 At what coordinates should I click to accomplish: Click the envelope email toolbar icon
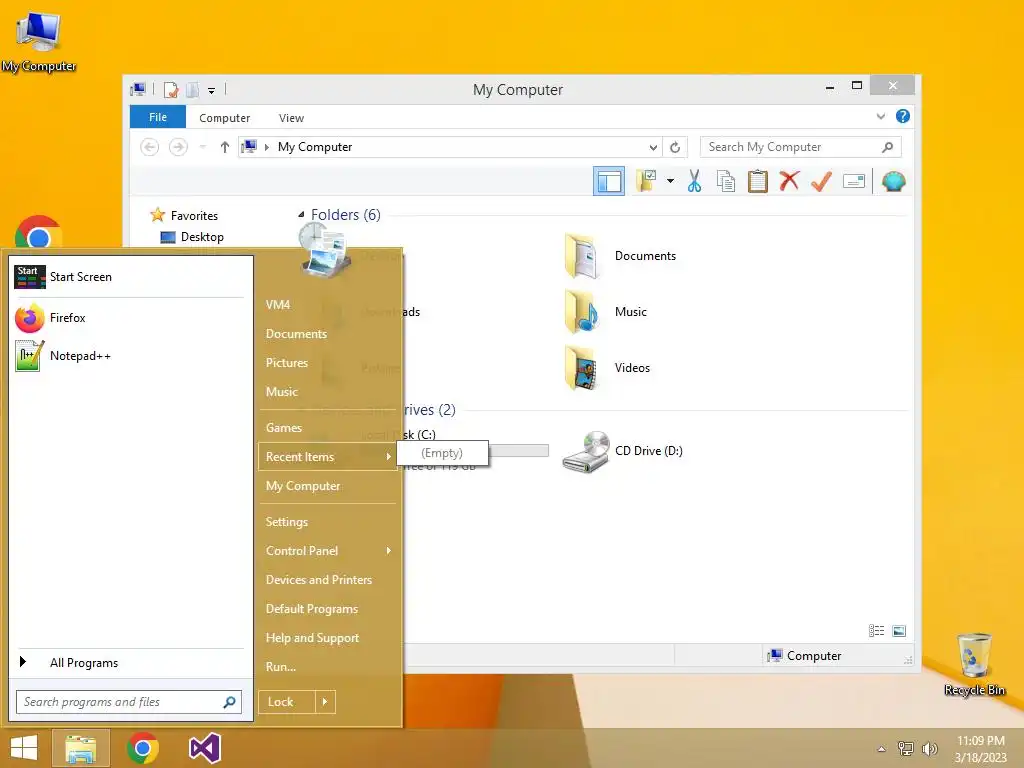[854, 181]
